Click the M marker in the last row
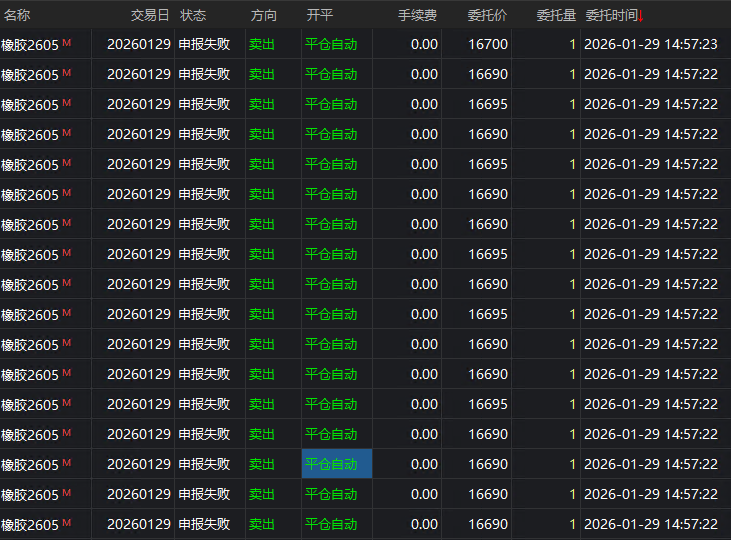 [x=67, y=523]
